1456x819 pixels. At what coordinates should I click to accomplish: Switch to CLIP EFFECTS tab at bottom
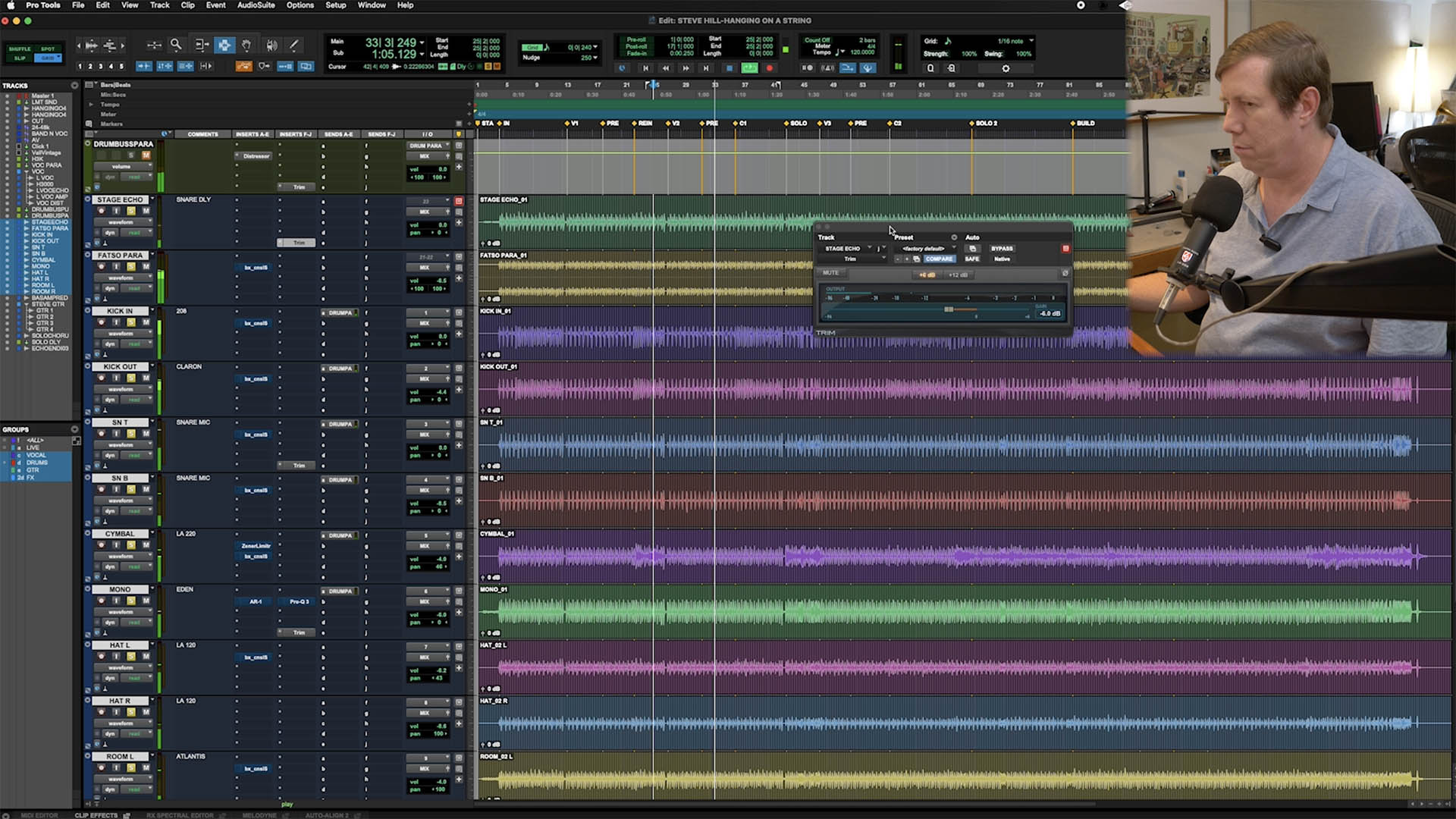click(x=96, y=815)
